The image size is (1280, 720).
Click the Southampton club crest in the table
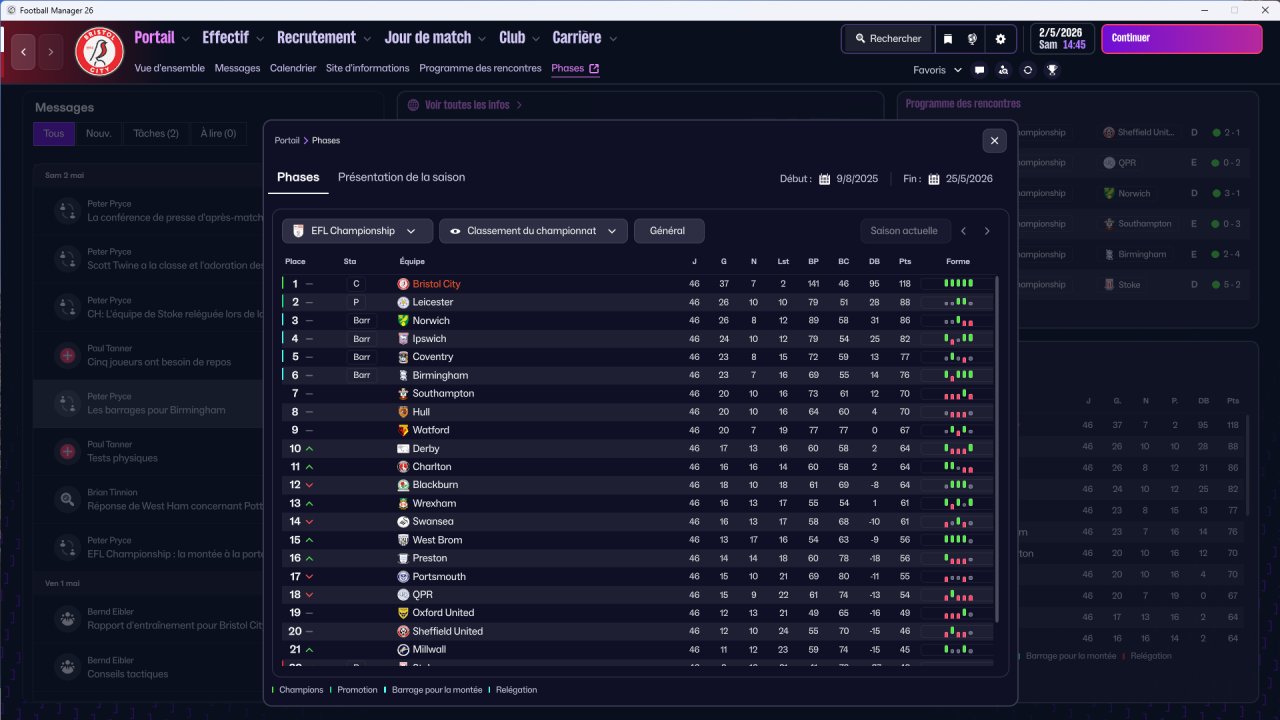(403, 394)
